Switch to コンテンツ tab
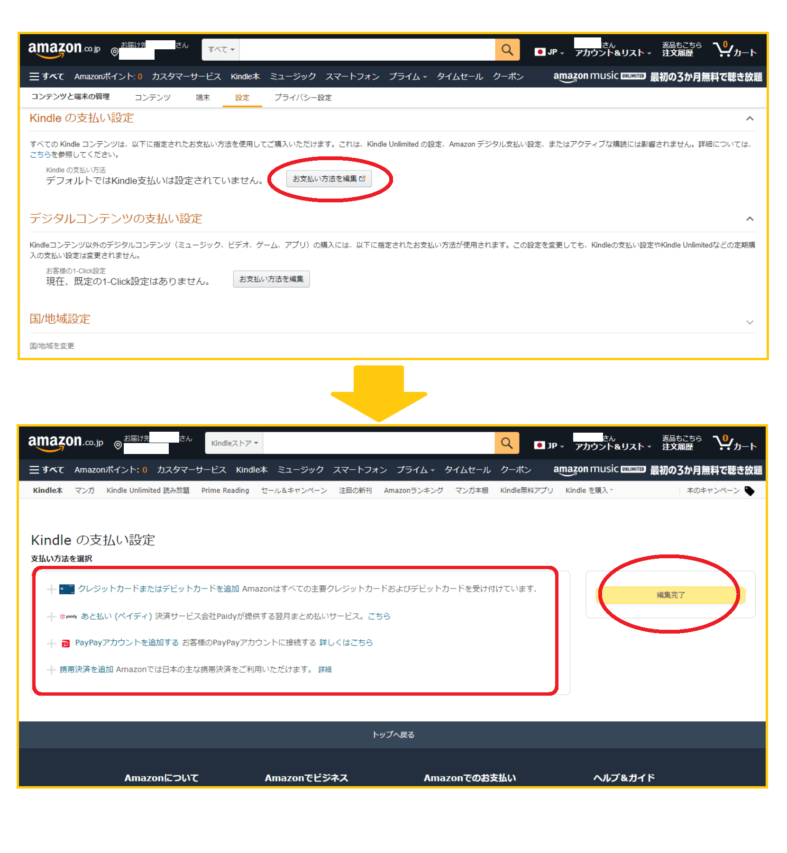The width and height of the screenshot is (787, 853). point(152,98)
